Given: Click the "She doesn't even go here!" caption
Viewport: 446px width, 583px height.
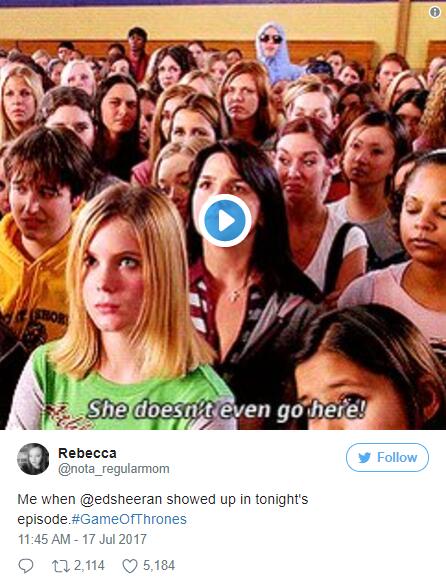Looking at the screenshot, I should 226,410.
